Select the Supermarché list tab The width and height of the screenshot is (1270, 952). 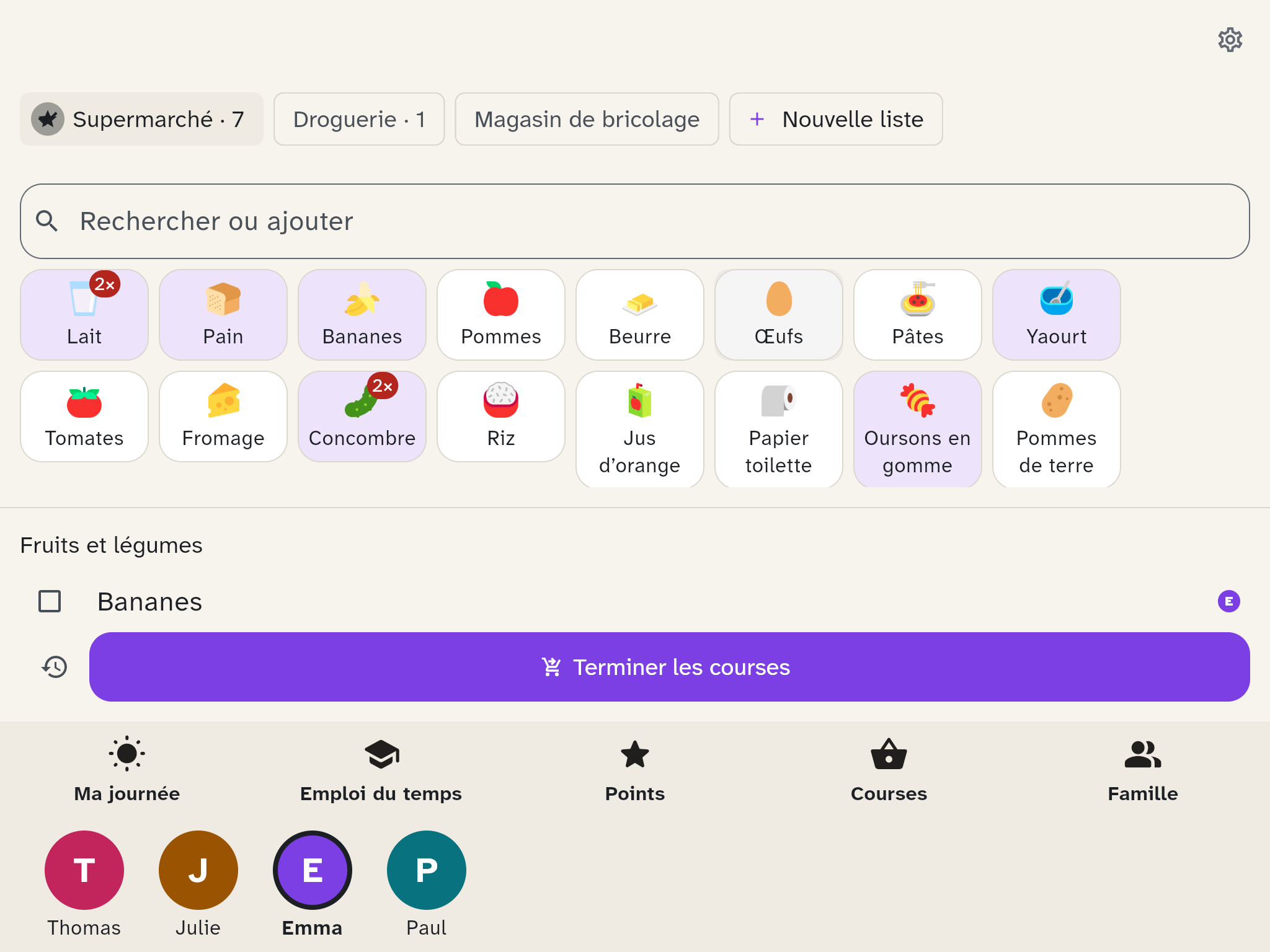pyautogui.click(x=141, y=119)
